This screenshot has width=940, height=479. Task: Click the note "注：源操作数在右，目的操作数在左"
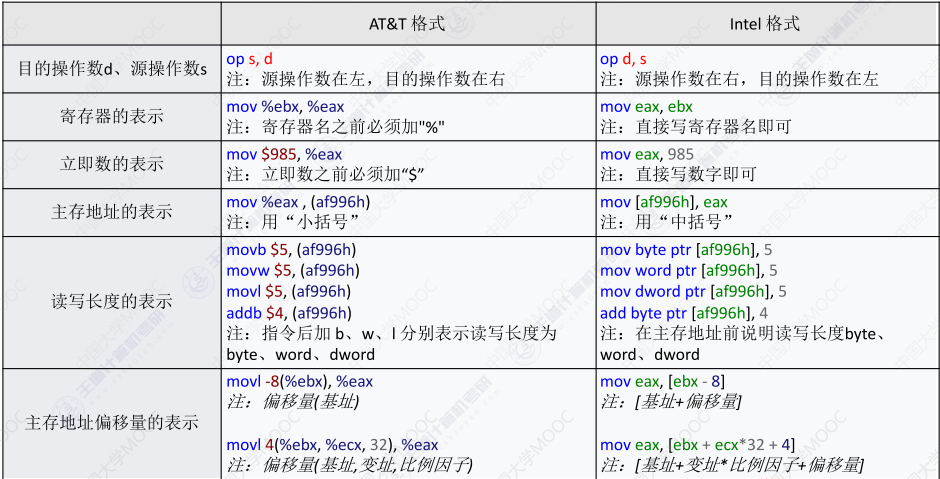tap(740, 79)
